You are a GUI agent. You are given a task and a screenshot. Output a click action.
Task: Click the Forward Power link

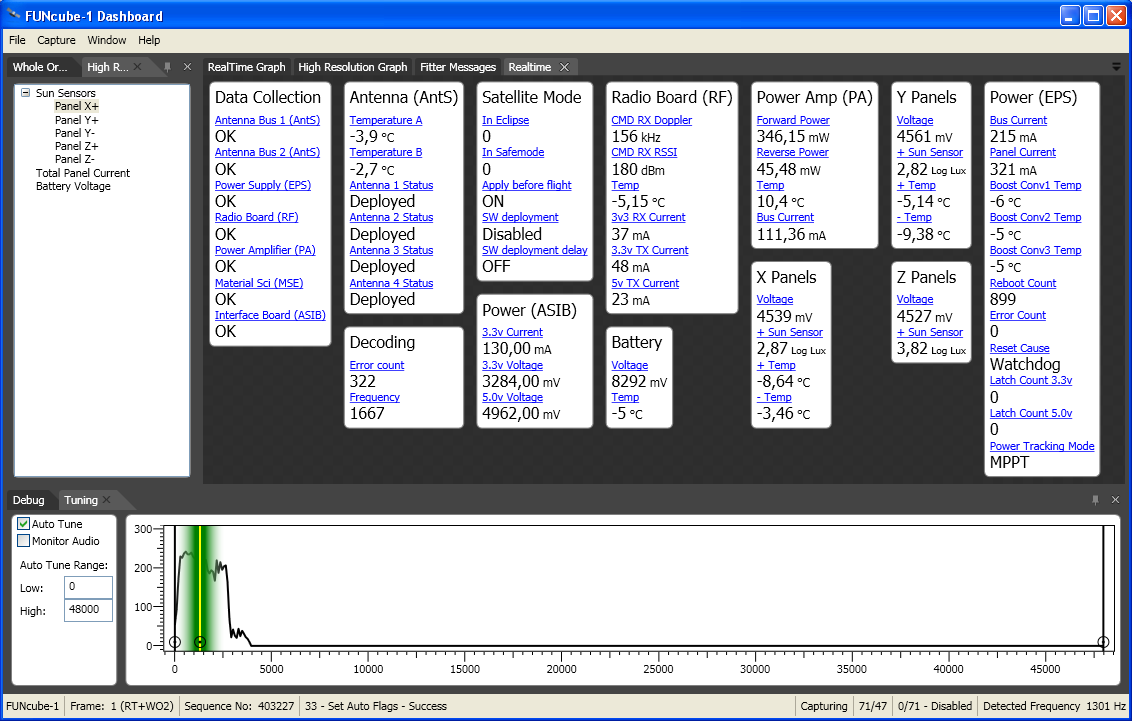792,120
